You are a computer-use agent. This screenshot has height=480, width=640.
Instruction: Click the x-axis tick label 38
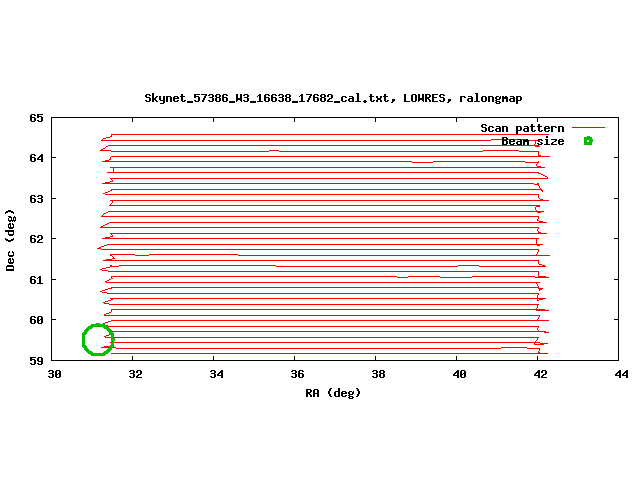378,374
